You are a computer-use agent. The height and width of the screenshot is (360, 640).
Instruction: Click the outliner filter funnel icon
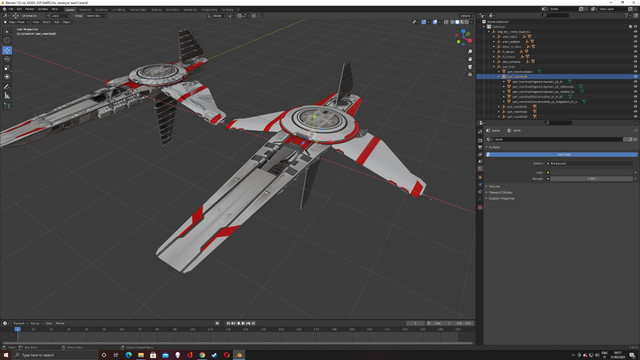(x=627, y=15)
